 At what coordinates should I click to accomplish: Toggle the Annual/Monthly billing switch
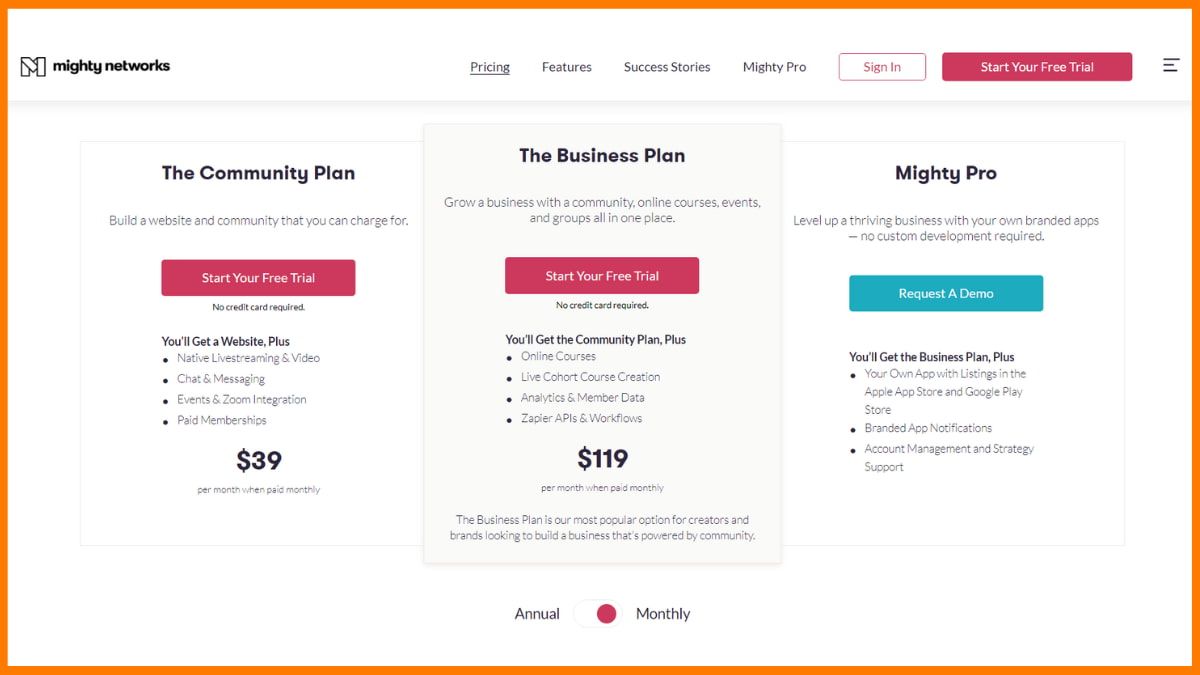598,614
